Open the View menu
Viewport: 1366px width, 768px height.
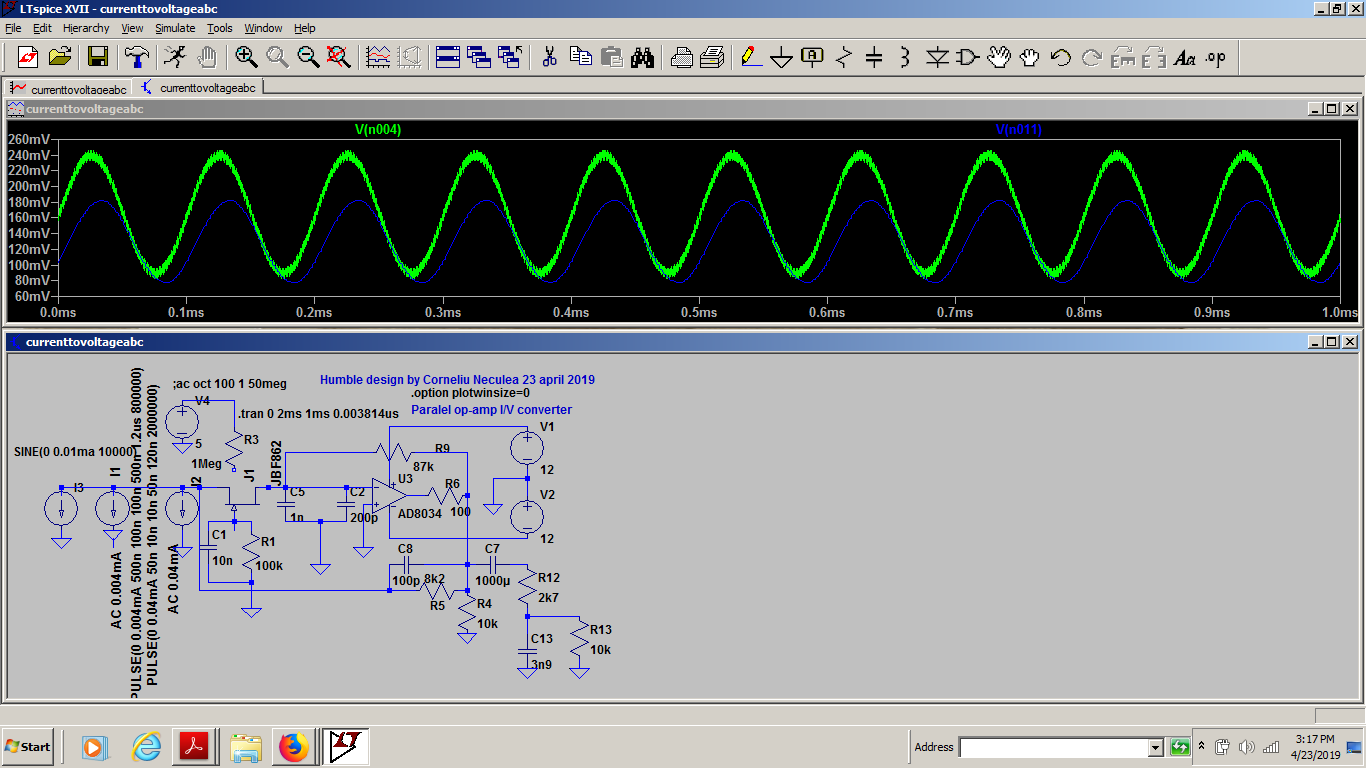point(133,28)
